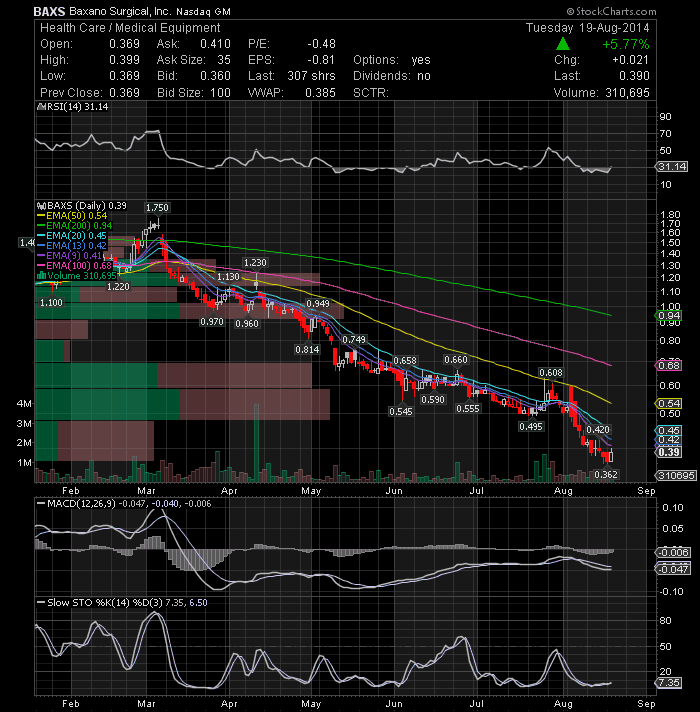This screenshot has height=712, width=700.
Task: Click the Dividends no entry
Action: coord(391,76)
